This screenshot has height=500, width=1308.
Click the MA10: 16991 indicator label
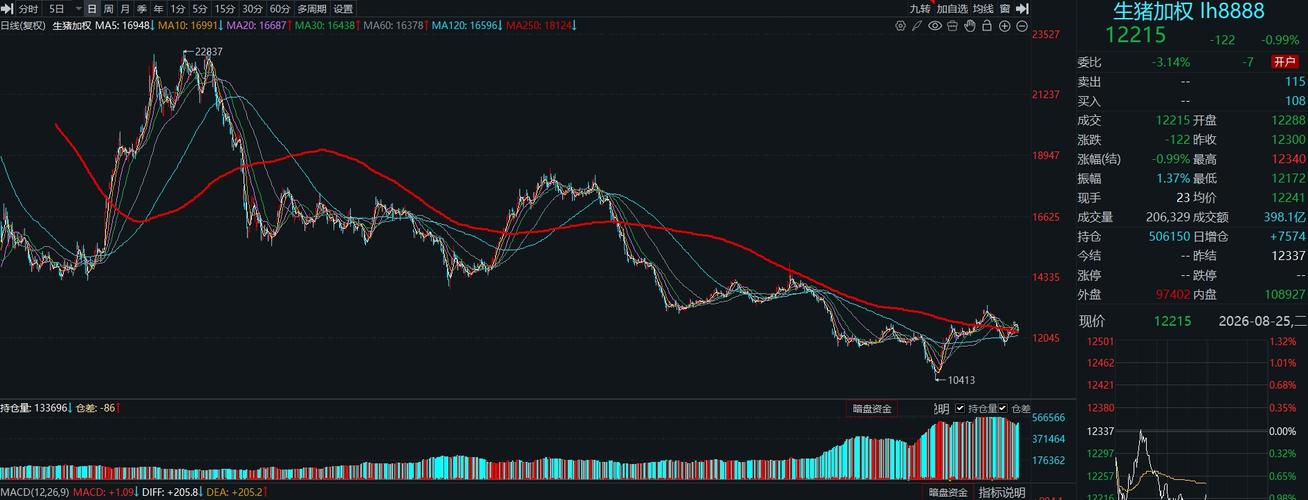(190, 26)
